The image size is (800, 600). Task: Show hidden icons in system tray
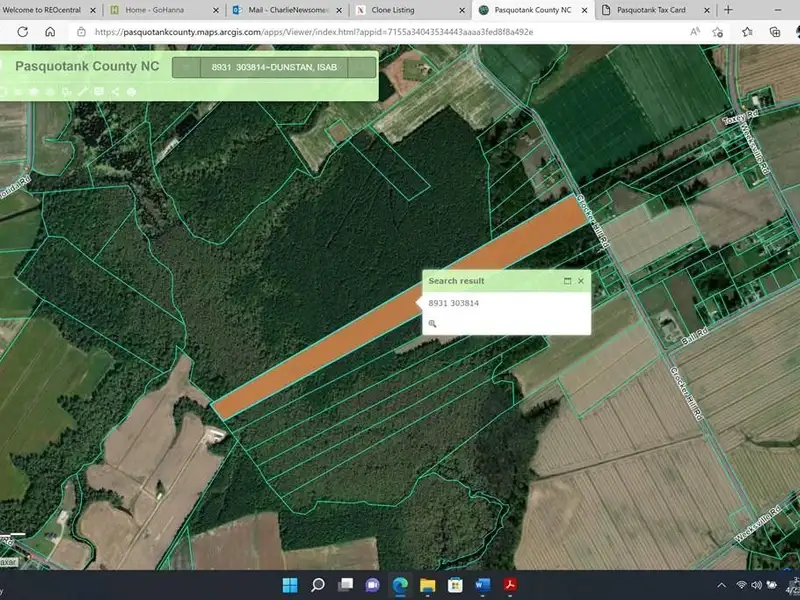pyautogui.click(x=722, y=584)
